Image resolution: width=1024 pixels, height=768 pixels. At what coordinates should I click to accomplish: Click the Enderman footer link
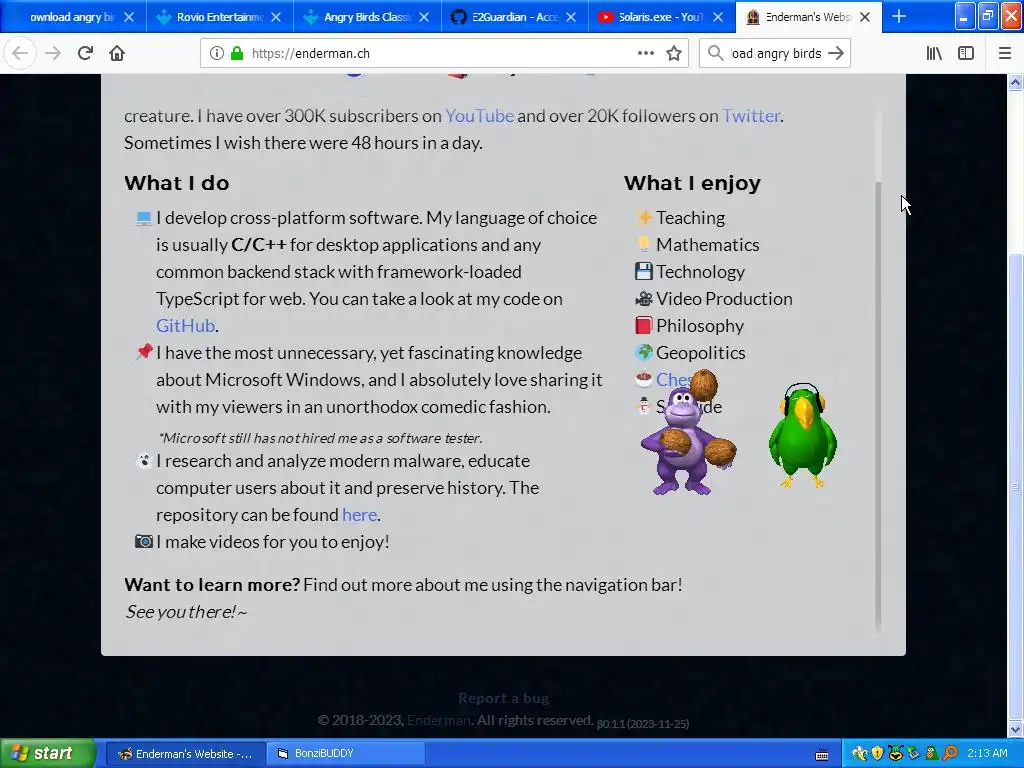pyautogui.click(x=439, y=720)
